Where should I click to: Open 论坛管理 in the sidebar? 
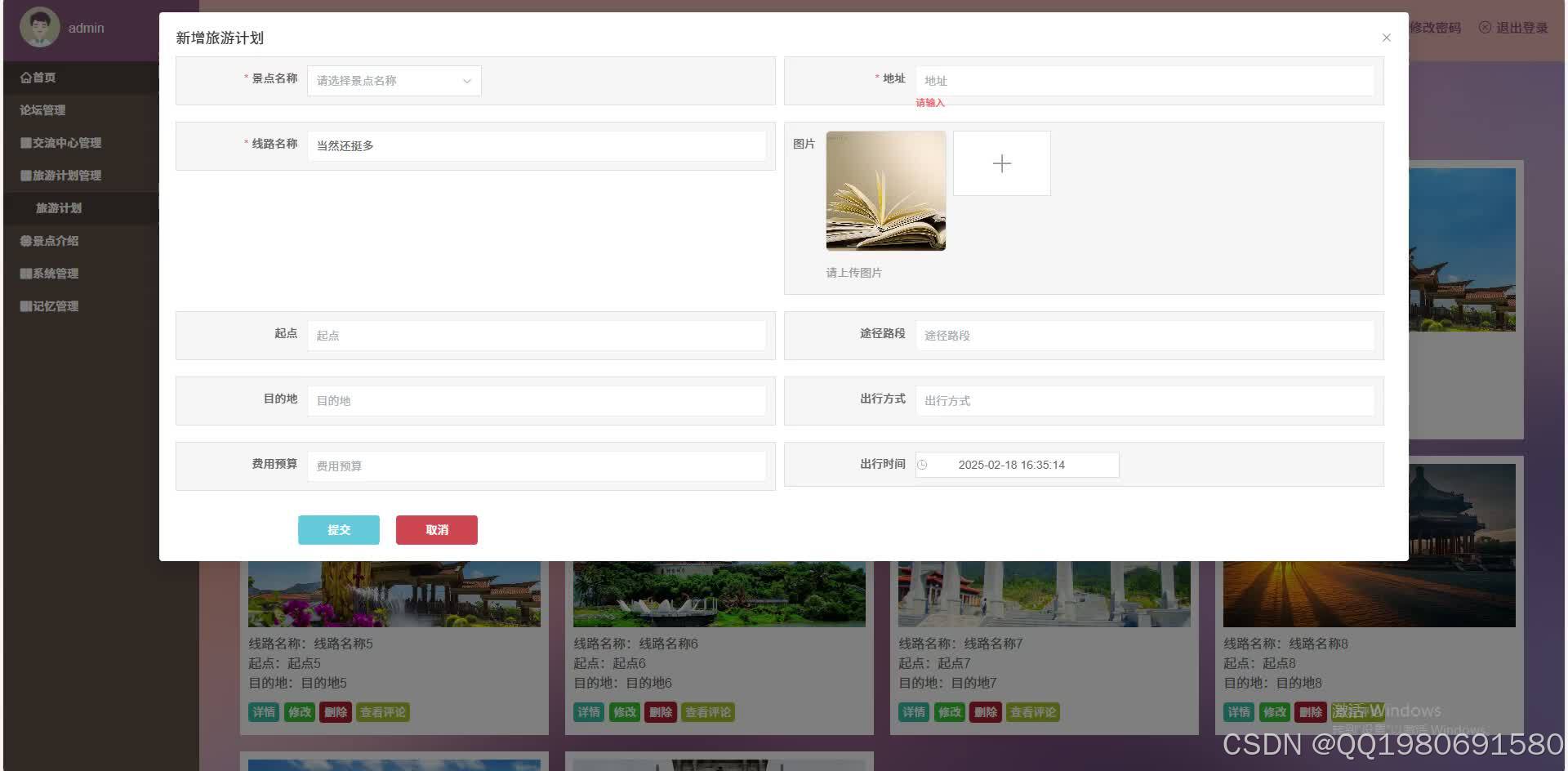[81, 110]
